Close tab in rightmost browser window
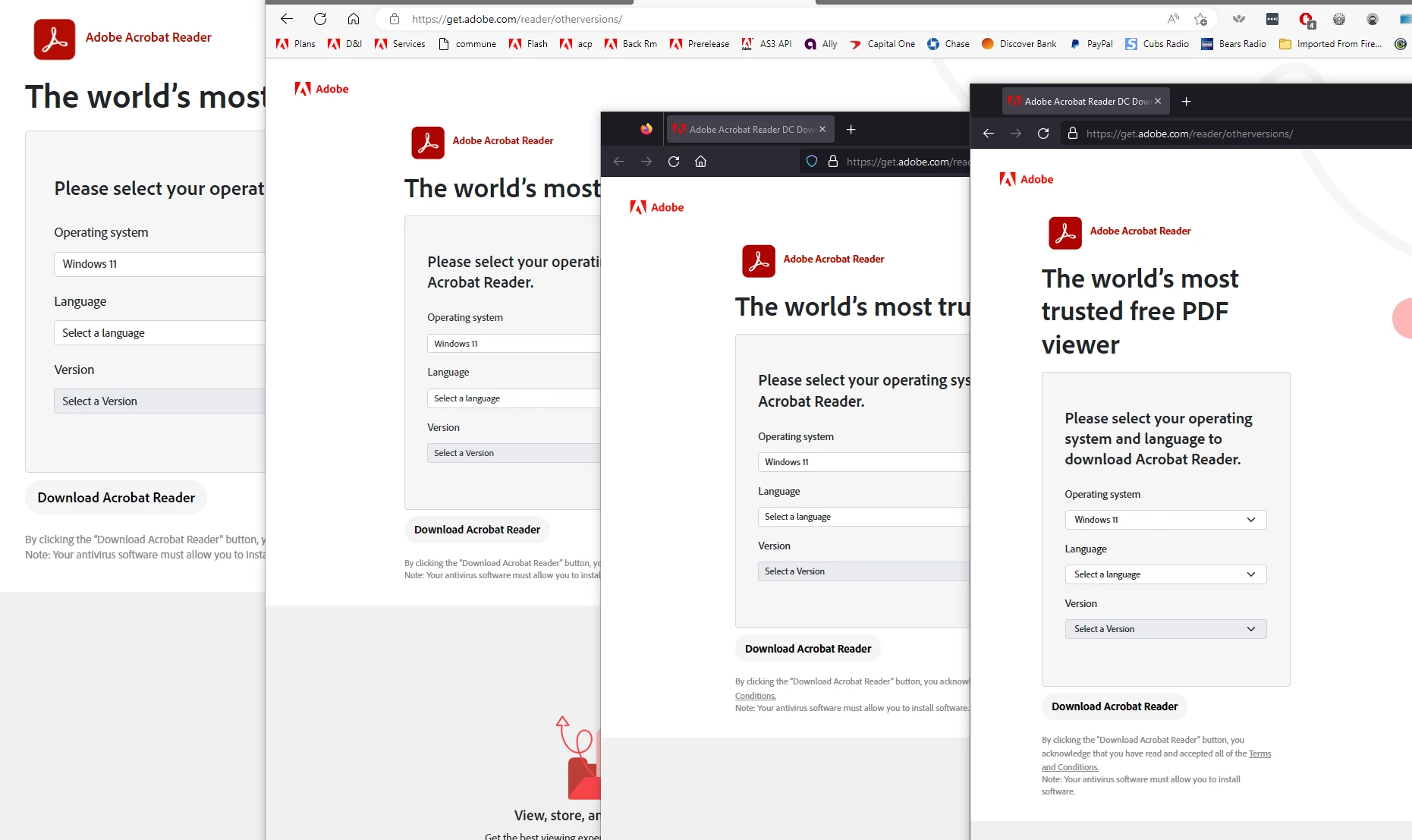 pyautogui.click(x=1158, y=101)
